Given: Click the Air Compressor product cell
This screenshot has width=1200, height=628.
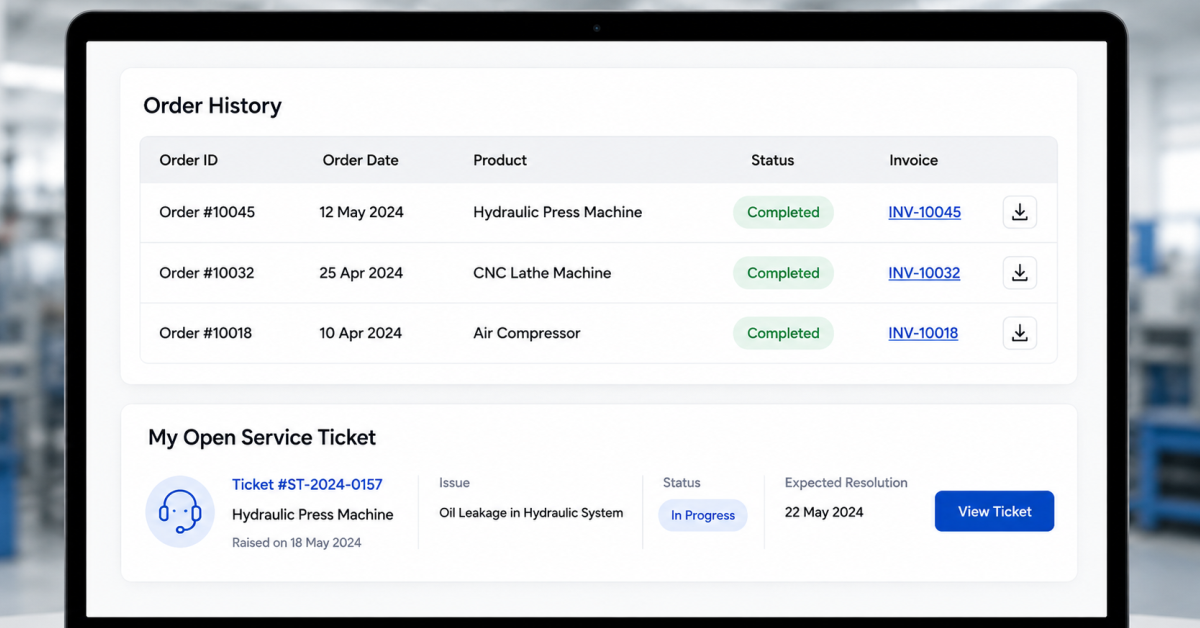Looking at the screenshot, I should pyautogui.click(x=526, y=333).
